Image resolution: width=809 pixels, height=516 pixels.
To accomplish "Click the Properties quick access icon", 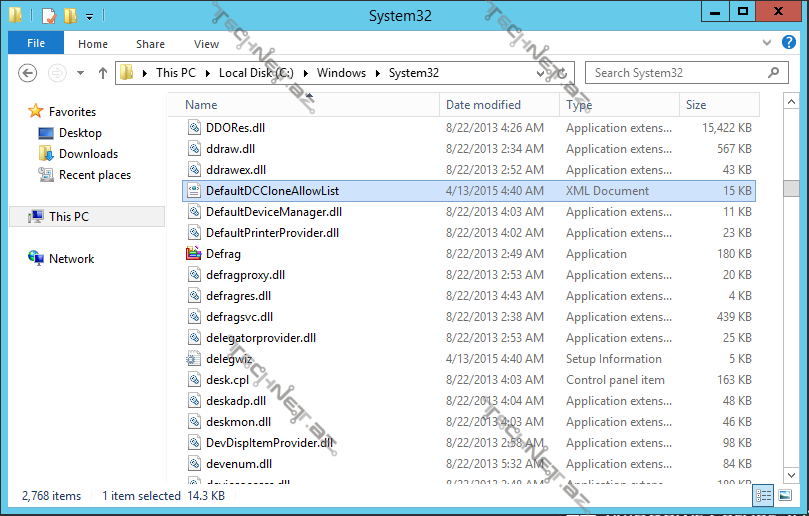I will [x=48, y=15].
